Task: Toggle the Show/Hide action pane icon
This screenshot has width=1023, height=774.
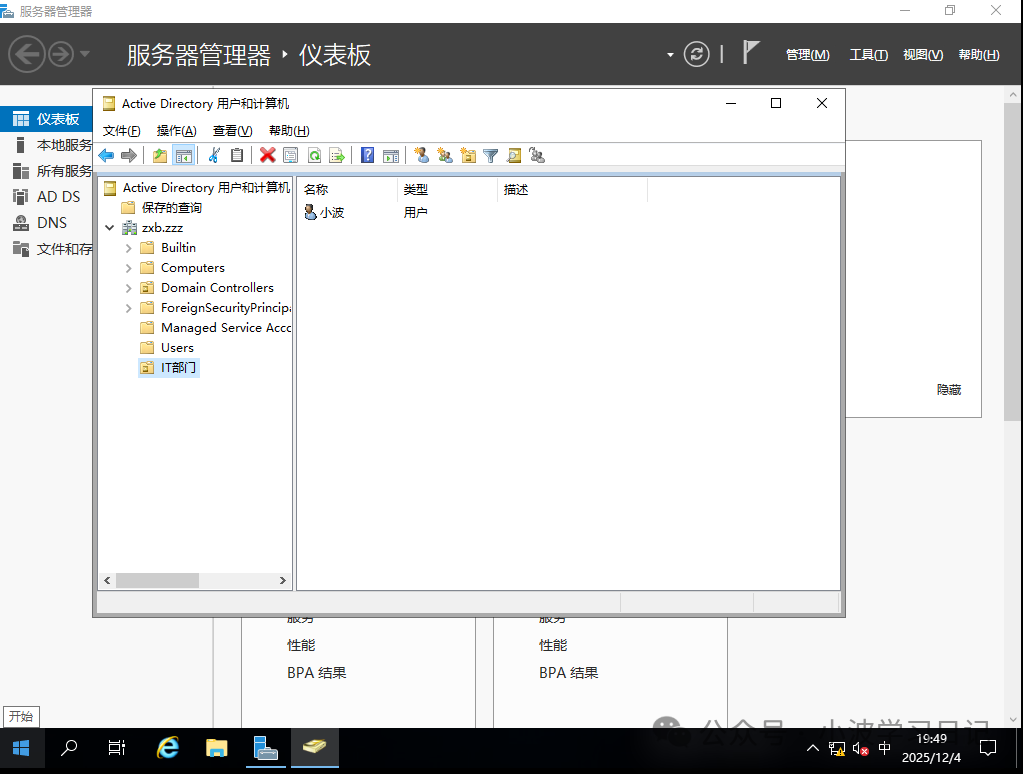Action: tap(391, 155)
